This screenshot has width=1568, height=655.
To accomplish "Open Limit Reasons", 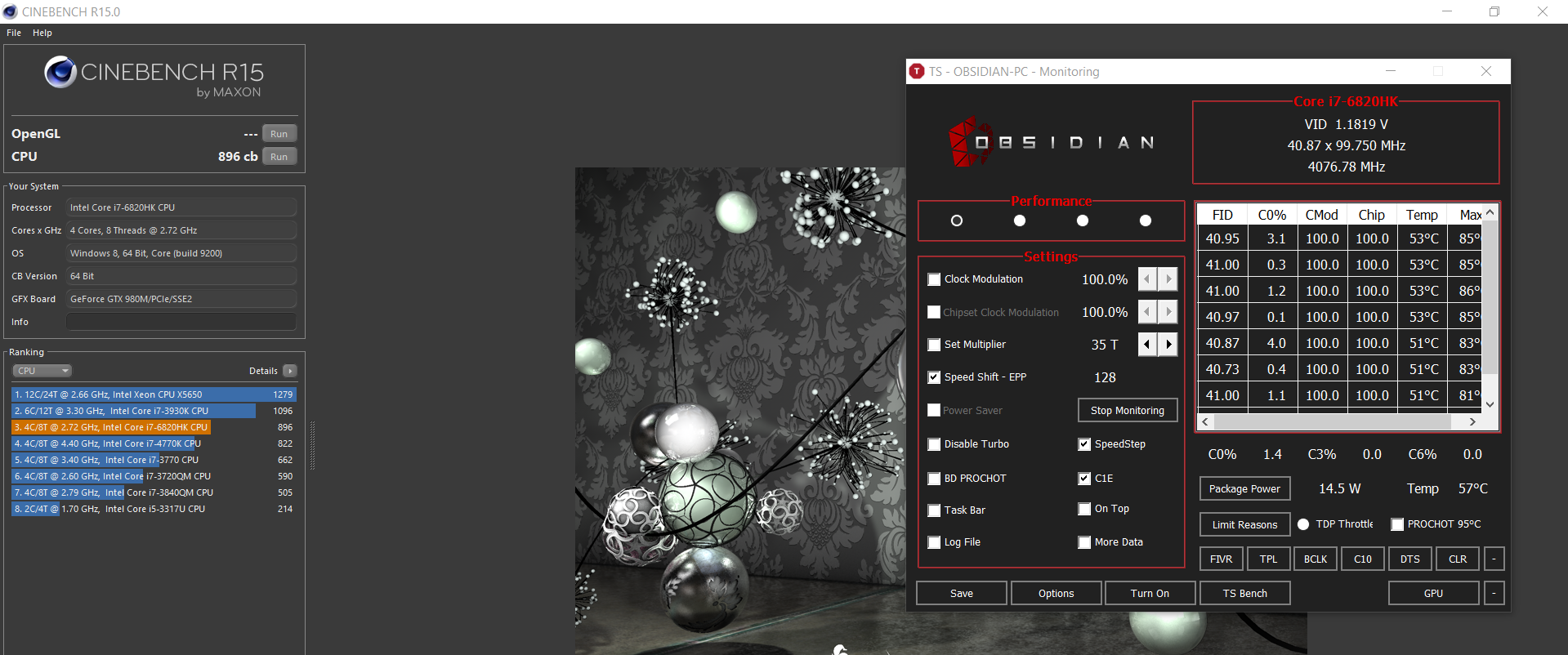I will click(1244, 524).
